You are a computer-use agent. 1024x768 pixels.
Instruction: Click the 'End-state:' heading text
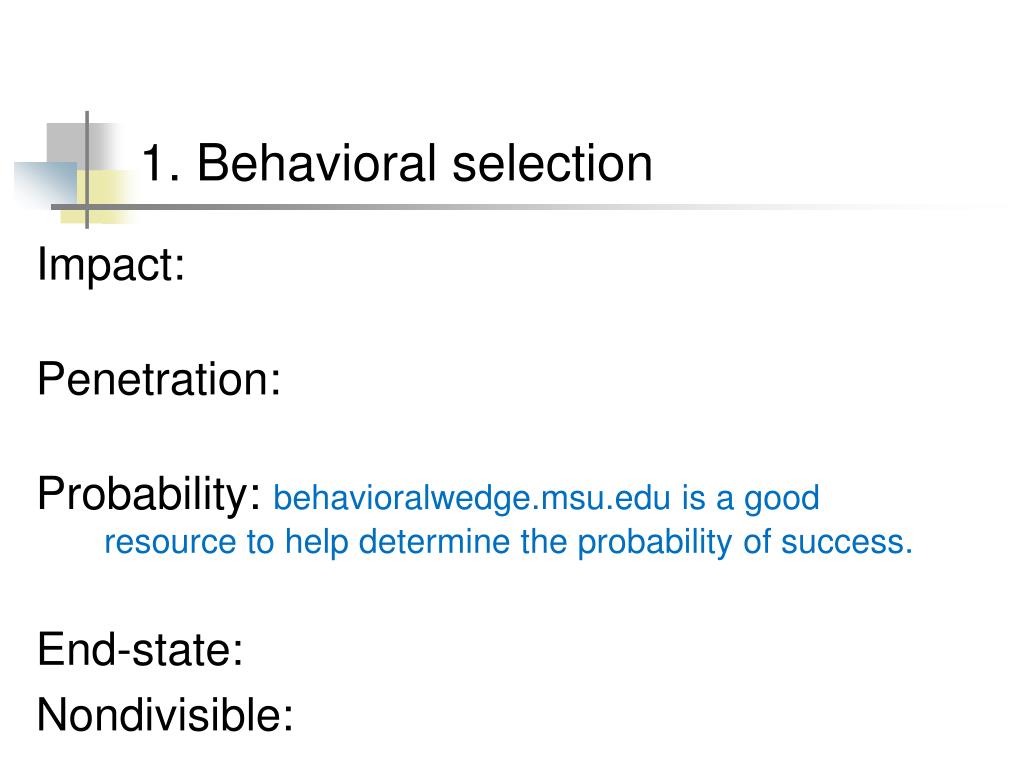140,650
